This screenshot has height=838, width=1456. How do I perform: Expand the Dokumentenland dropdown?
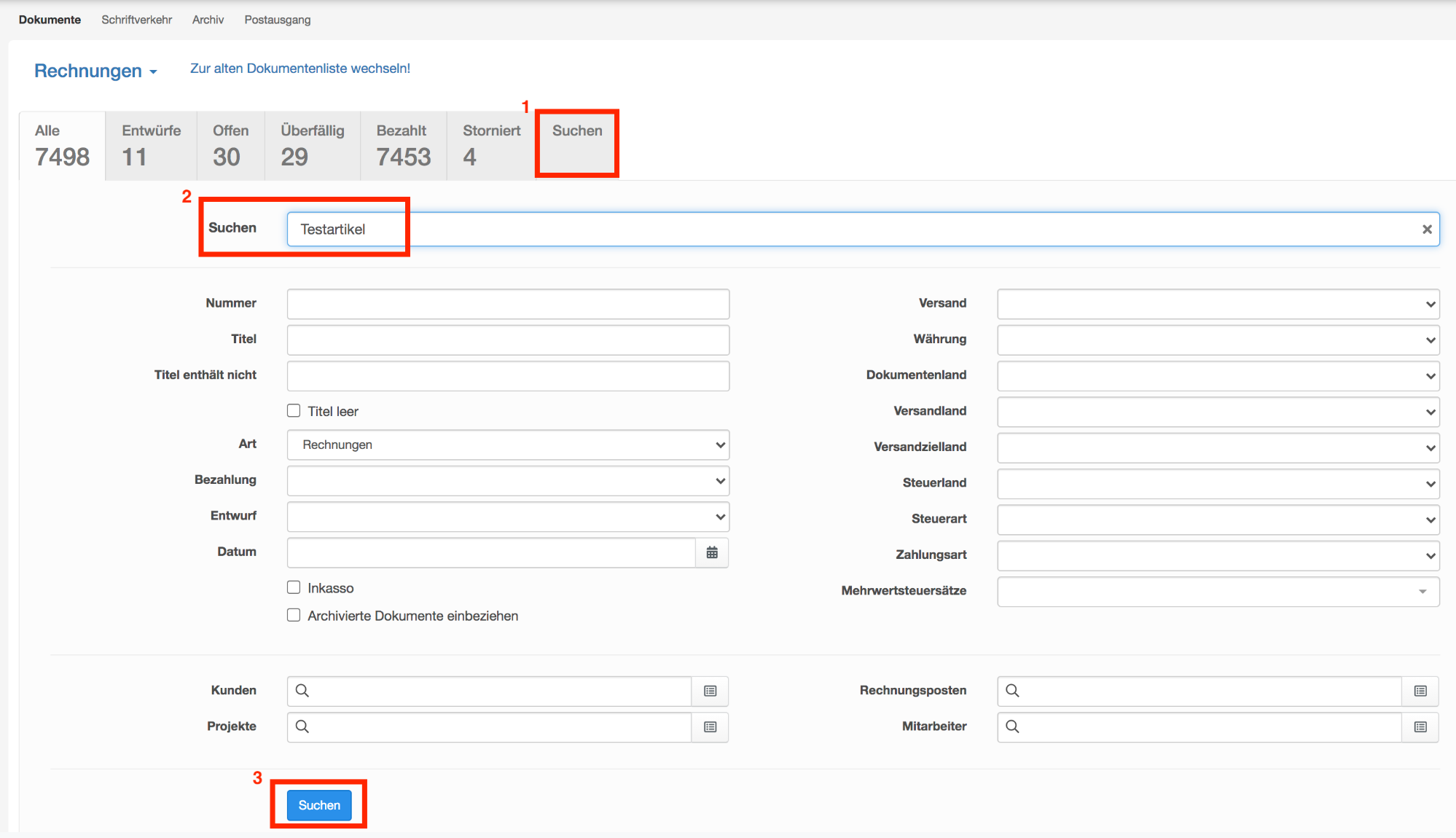coord(1218,376)
